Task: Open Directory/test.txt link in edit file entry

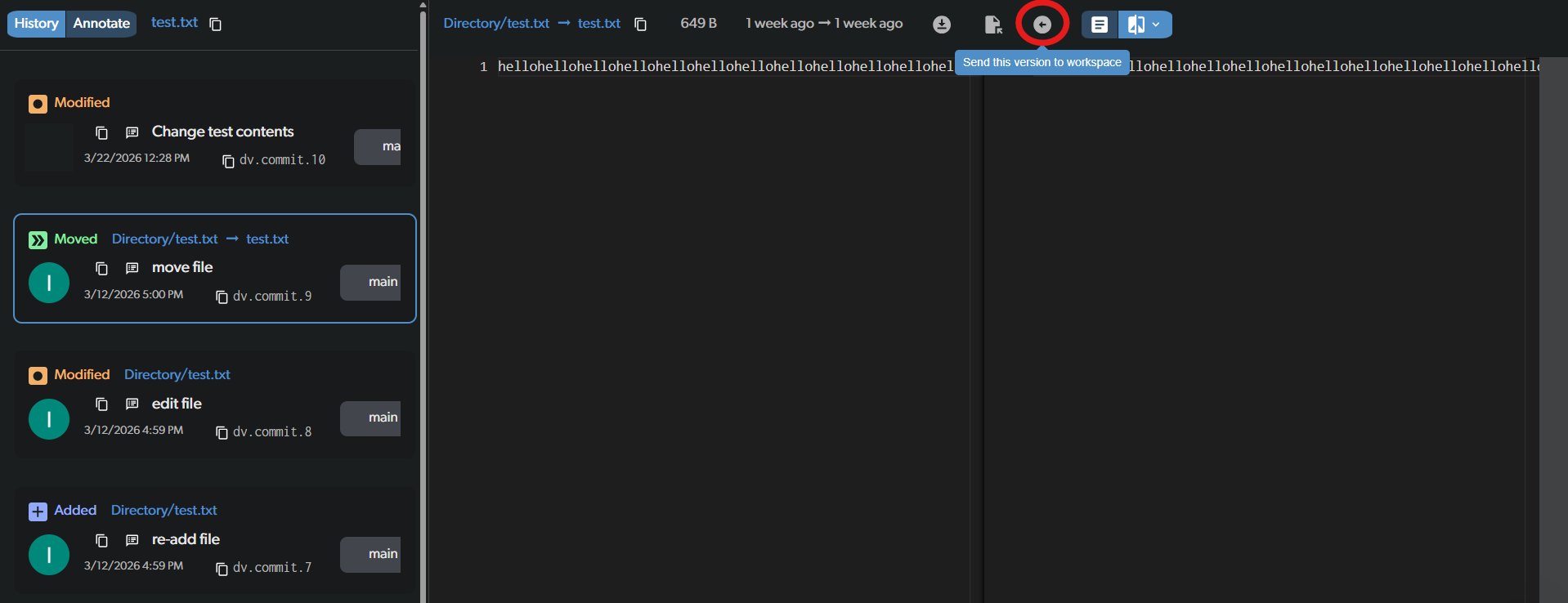Action: coord(177,375)
